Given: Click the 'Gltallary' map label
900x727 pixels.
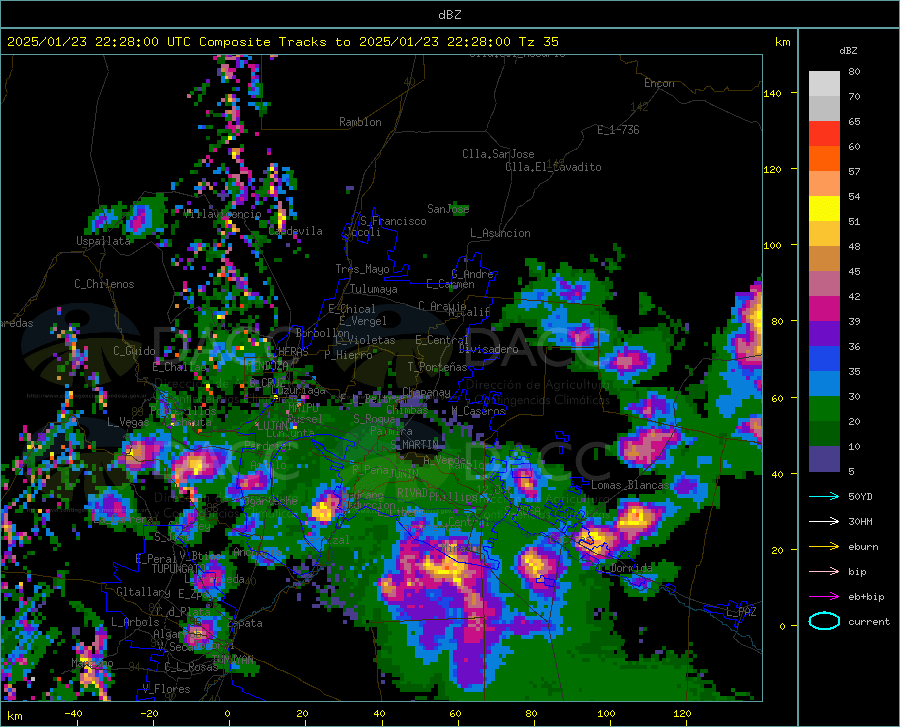Looking at the screenshot, I should point(143,592).
